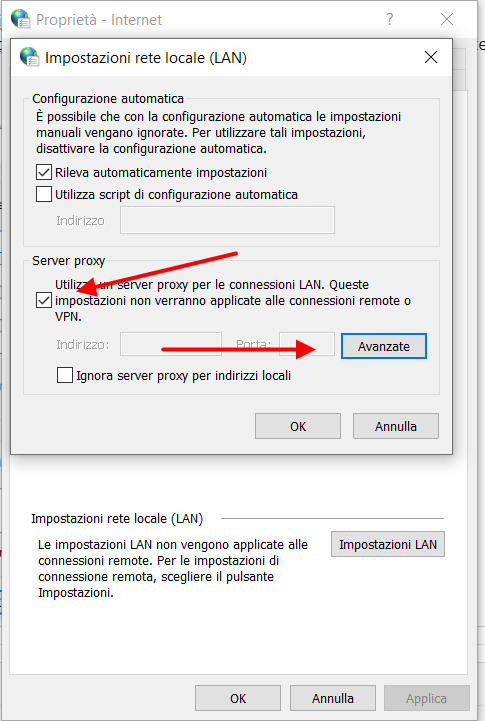Open Impostazioni LAN button
Image resolution: width=485 pixels, height=721 pixels.
click(x=388, y=544)
